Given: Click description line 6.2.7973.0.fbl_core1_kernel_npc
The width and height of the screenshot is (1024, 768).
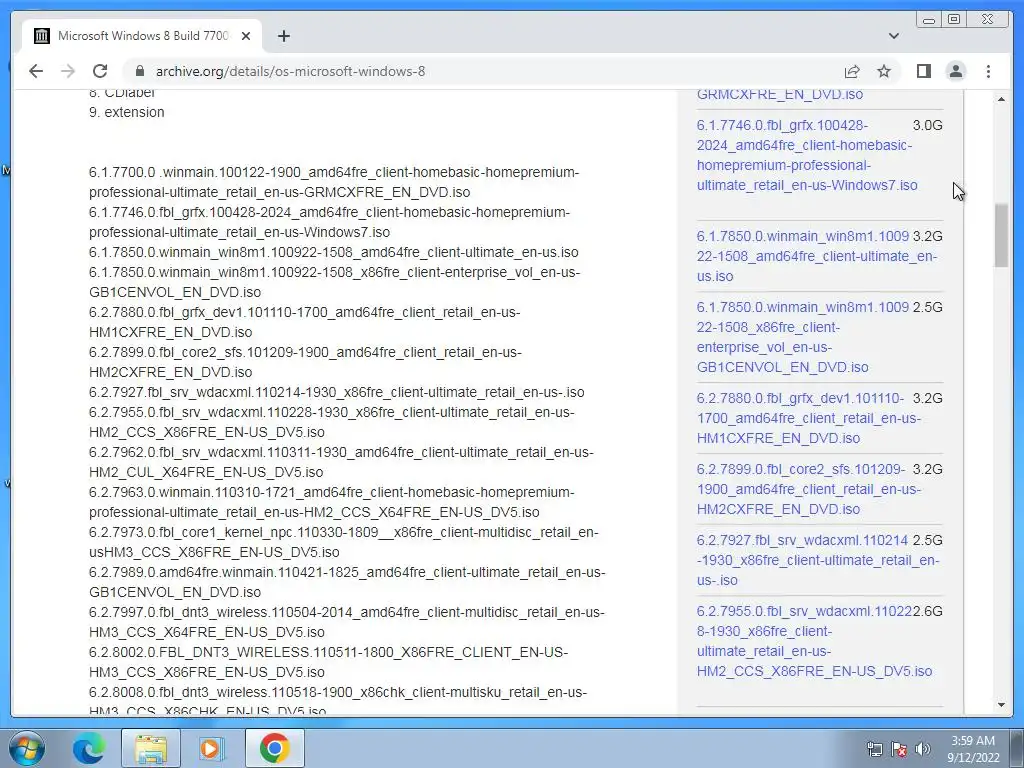Looking at the screenshot, I should point(344,541).
